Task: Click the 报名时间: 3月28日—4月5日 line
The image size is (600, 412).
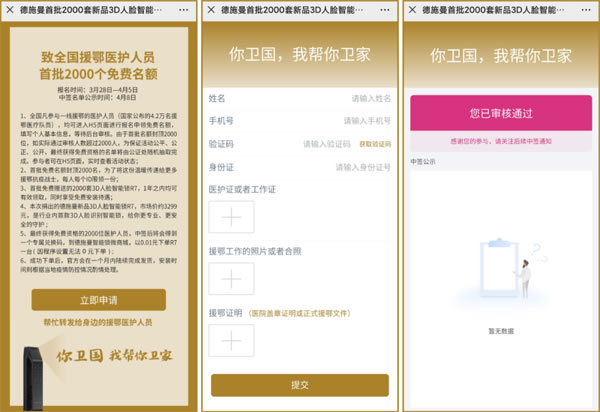Action: (98, 90)
